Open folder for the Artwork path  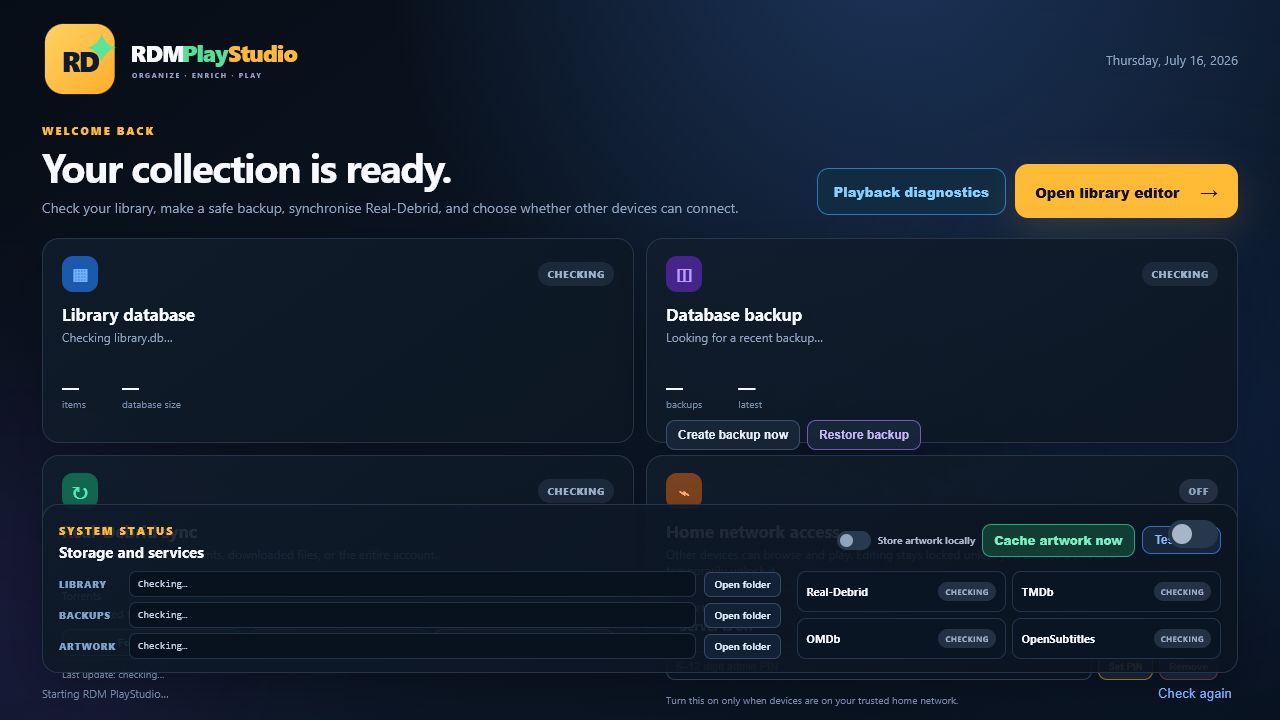point(742,647)
